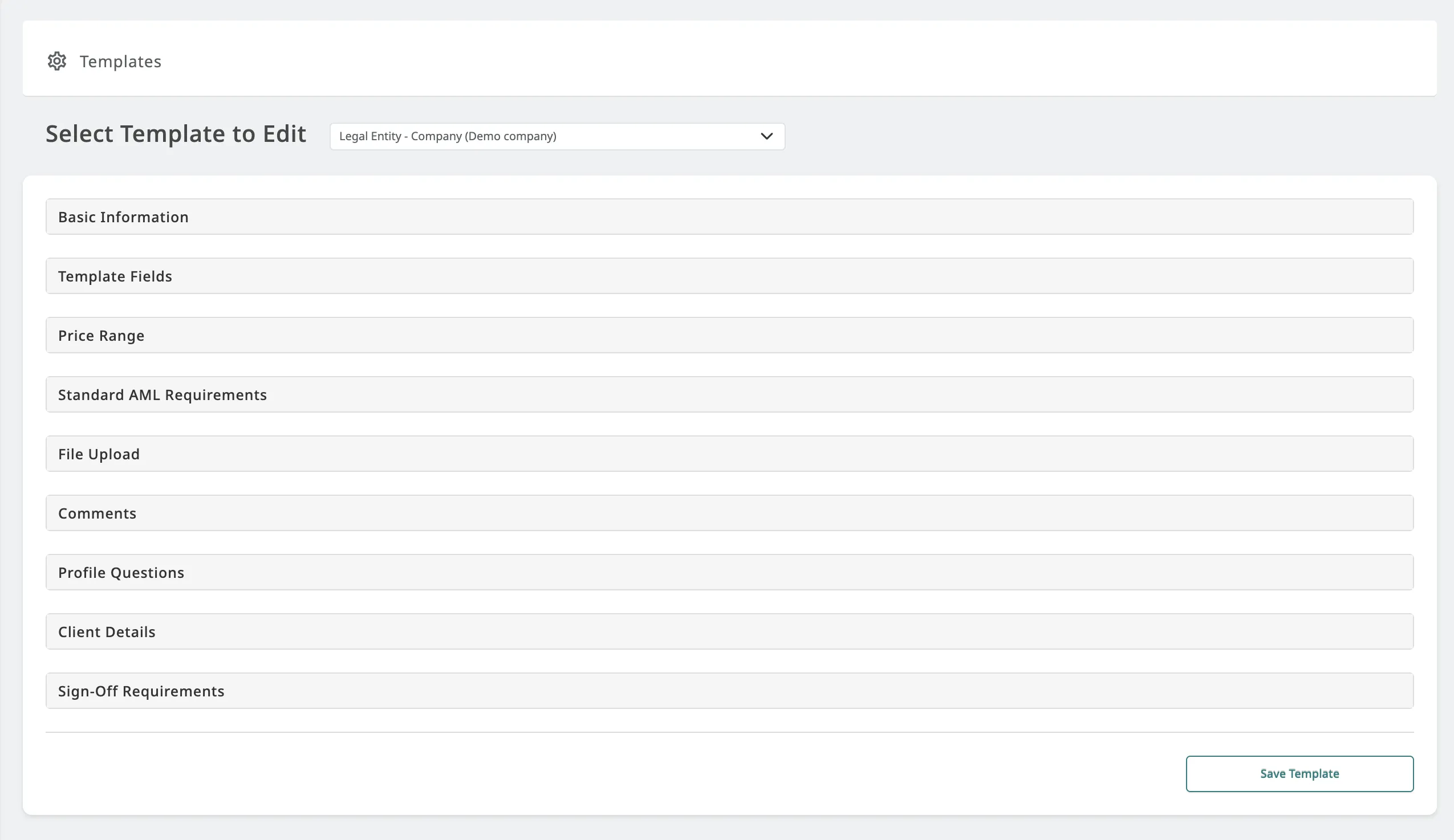
Task: Click the Basic Information label text
Action: pos(123,217)
